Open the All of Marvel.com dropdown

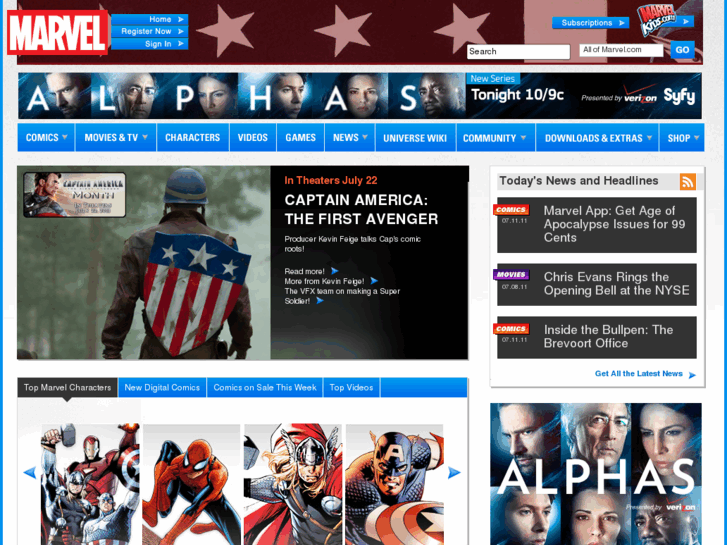pos(621,50)
